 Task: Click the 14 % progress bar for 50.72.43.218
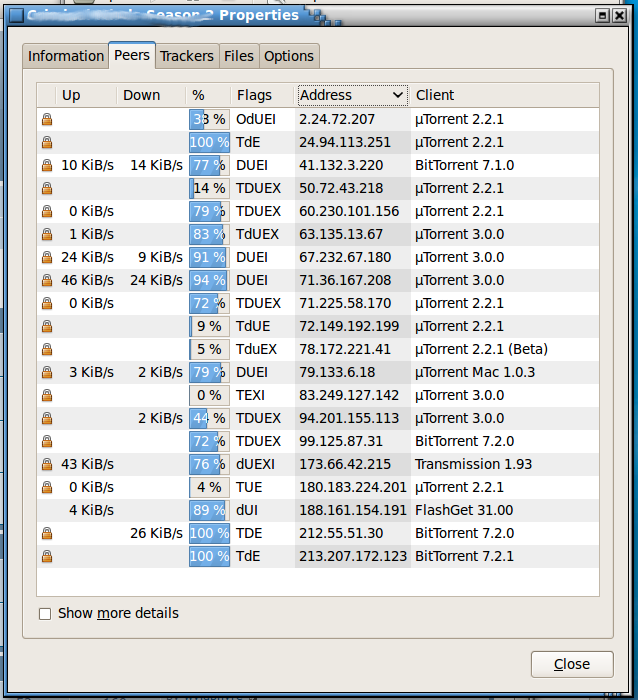coord(209,188)
